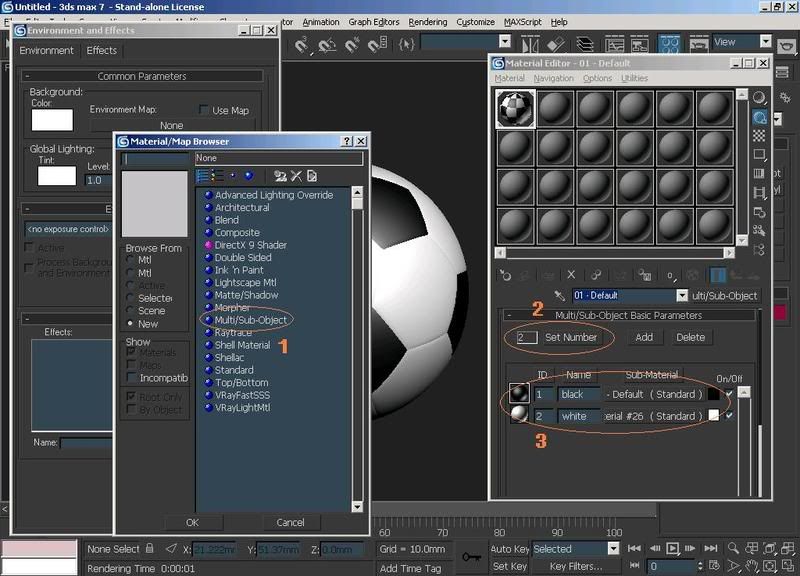The height and width of the screenshot is (576, 800).
Task: Toggle checkered Background icon in Material Editor
Action: (x=760, y=136)
